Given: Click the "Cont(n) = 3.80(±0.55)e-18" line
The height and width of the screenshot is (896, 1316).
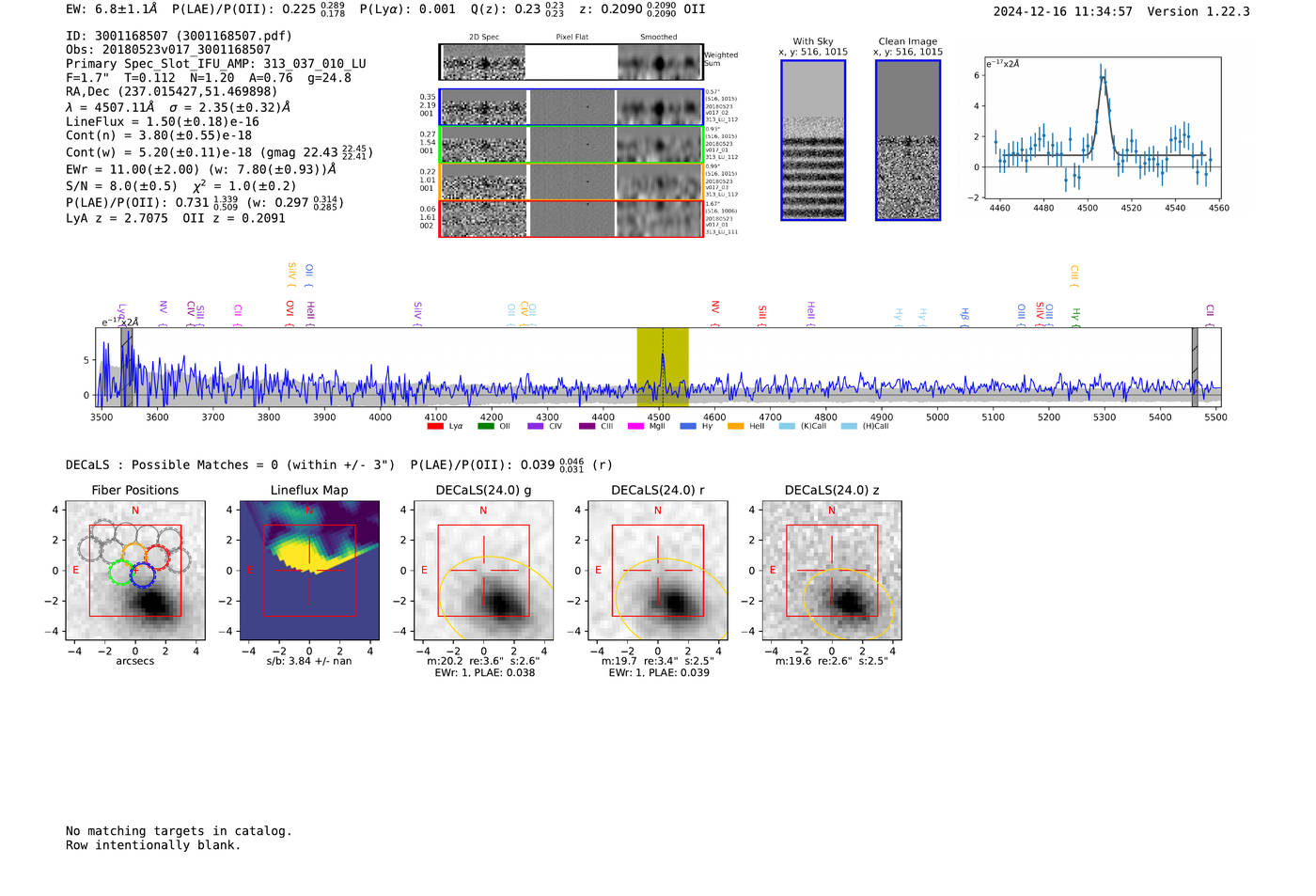Looking at the screenshot, I should (159, 135).
